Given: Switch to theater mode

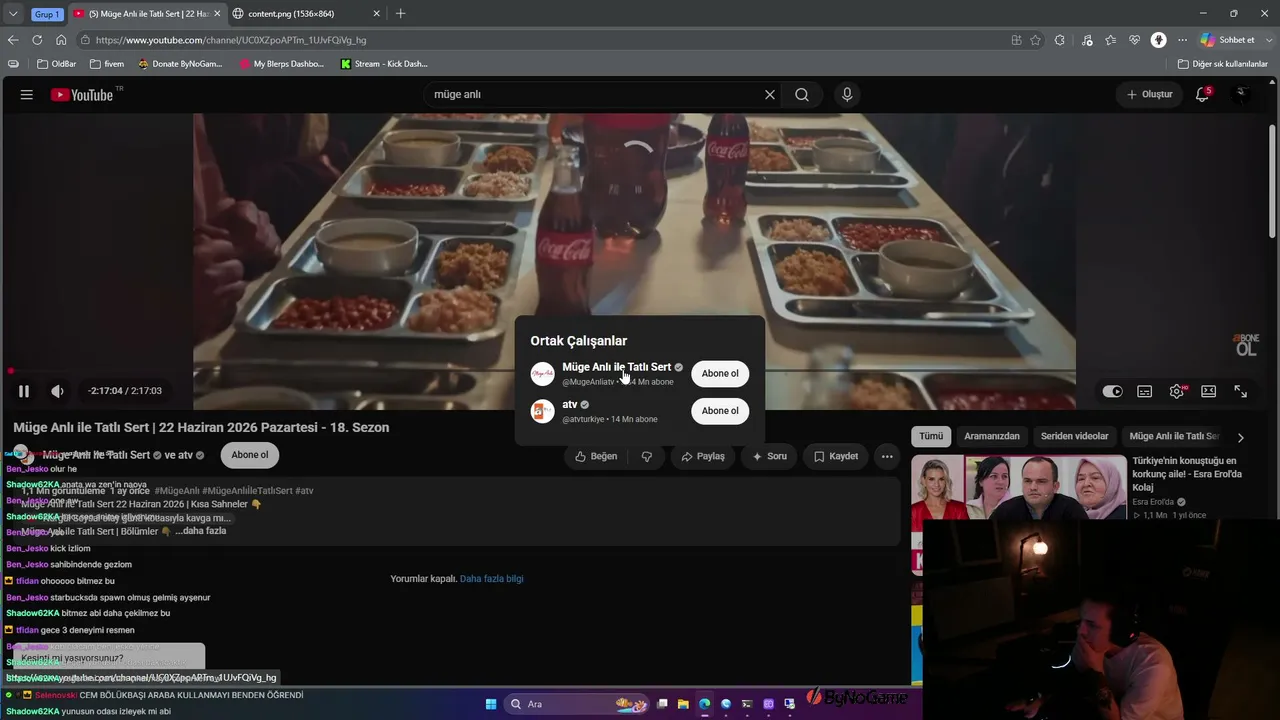Looking at the screenshot, I should (1209, 391).
